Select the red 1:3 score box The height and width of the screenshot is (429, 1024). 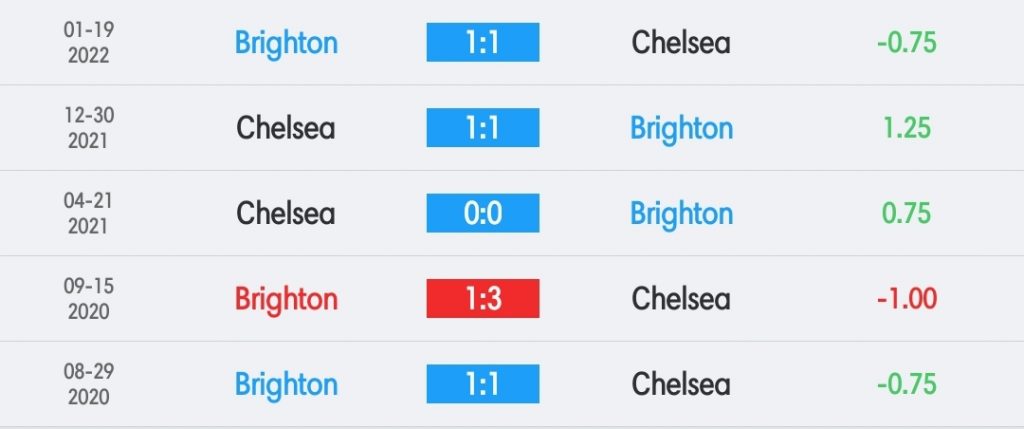[483, 298]
